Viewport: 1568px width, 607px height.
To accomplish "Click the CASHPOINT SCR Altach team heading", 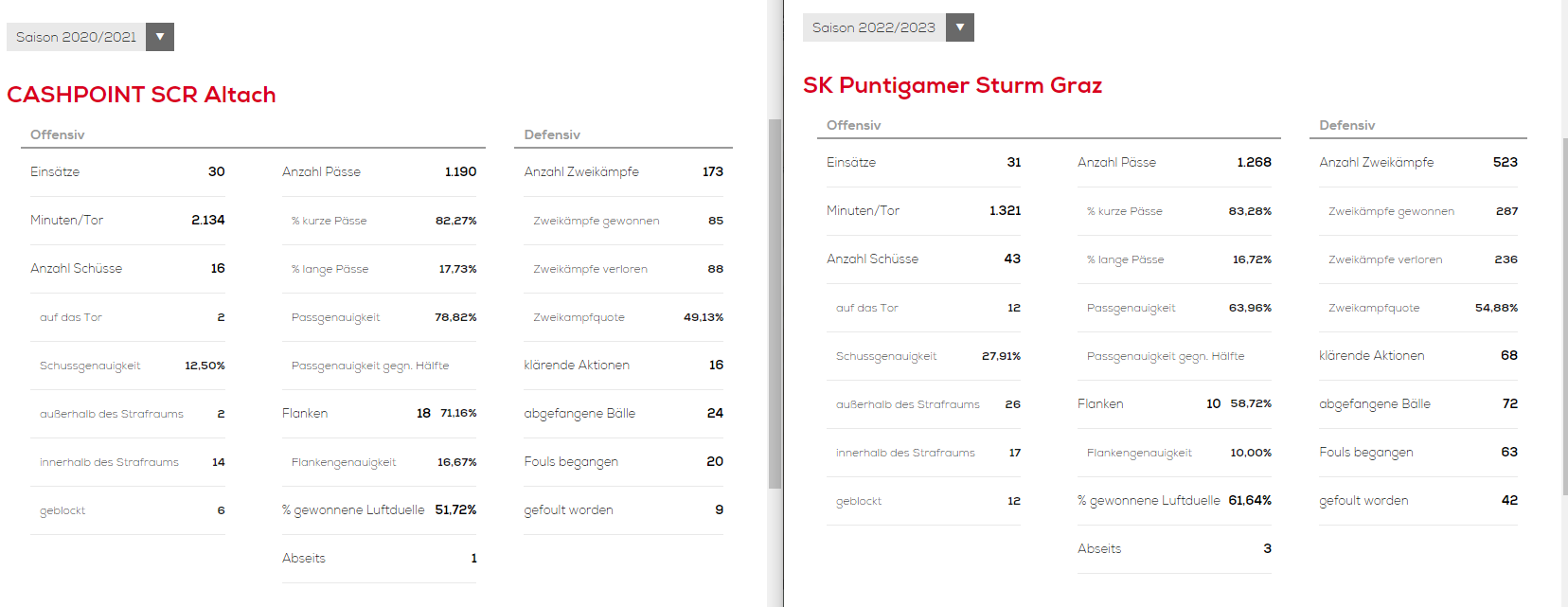I will (141, 95).
